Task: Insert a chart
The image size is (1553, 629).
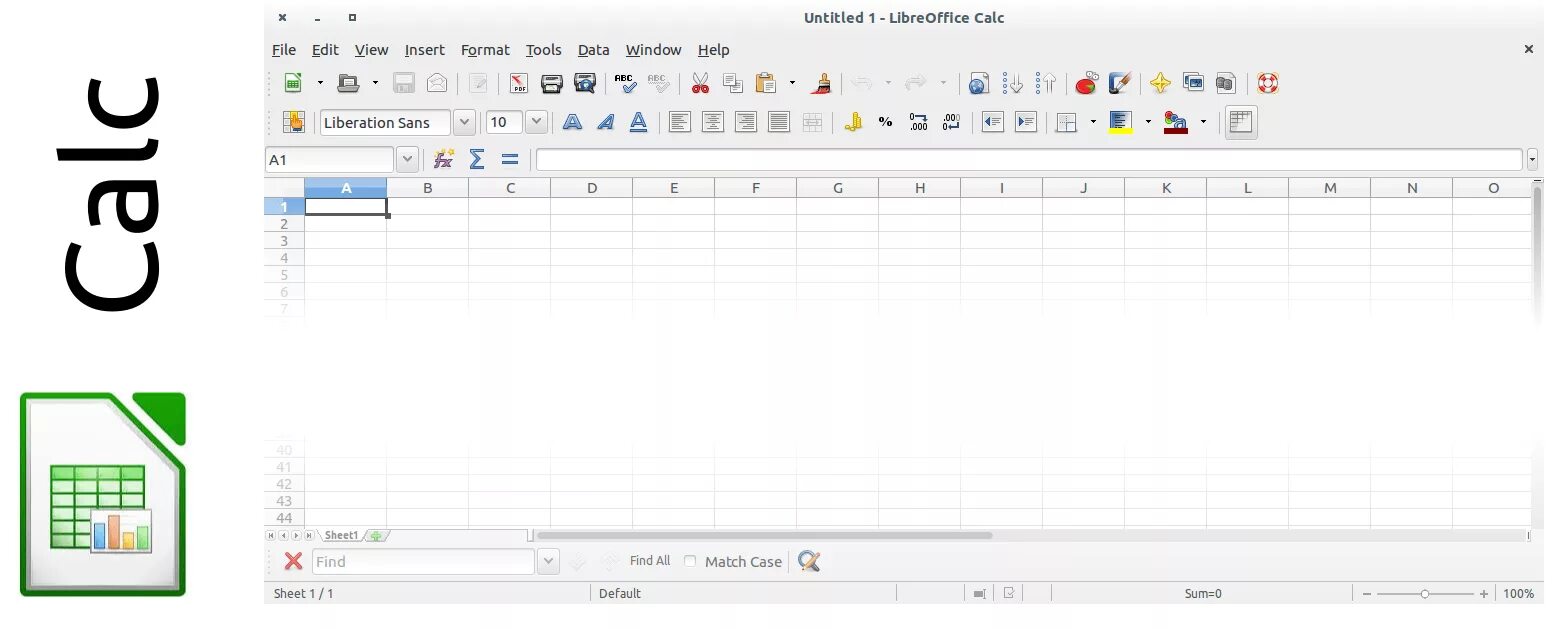Action: (1086, 83)
